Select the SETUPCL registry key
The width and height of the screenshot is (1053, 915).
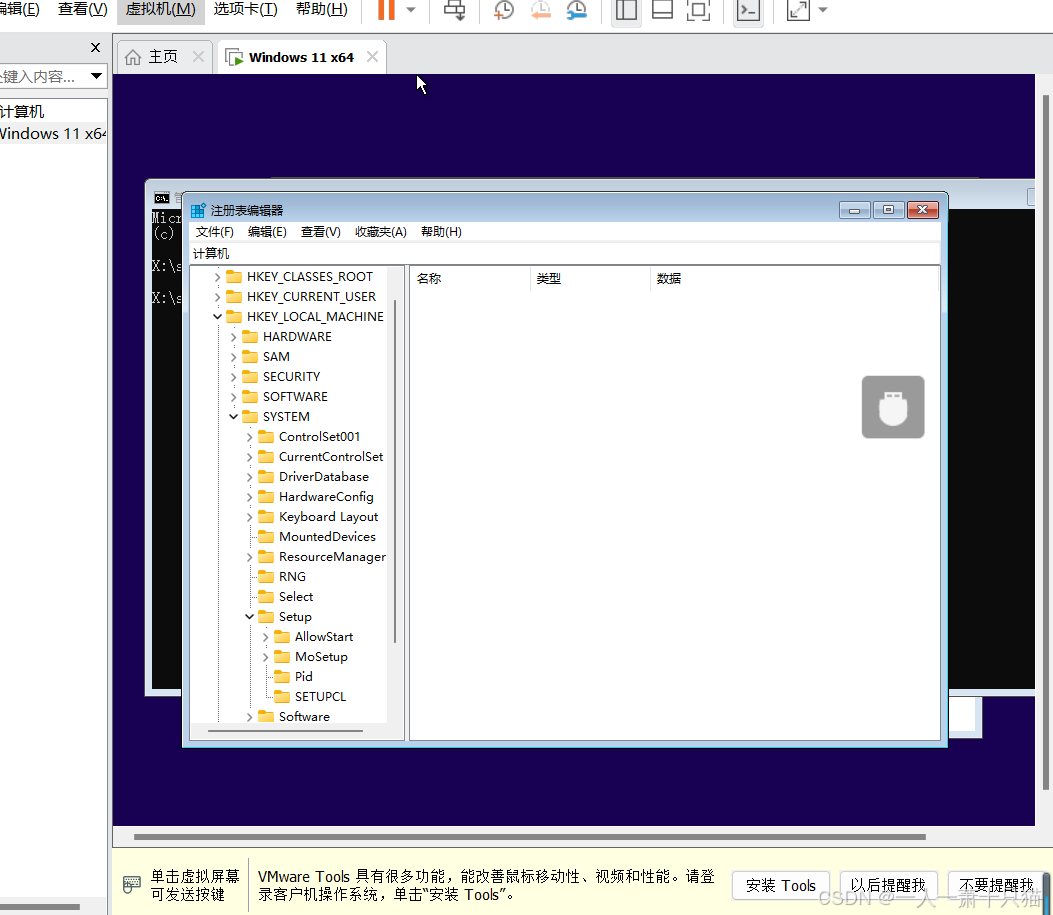point(320,697)
